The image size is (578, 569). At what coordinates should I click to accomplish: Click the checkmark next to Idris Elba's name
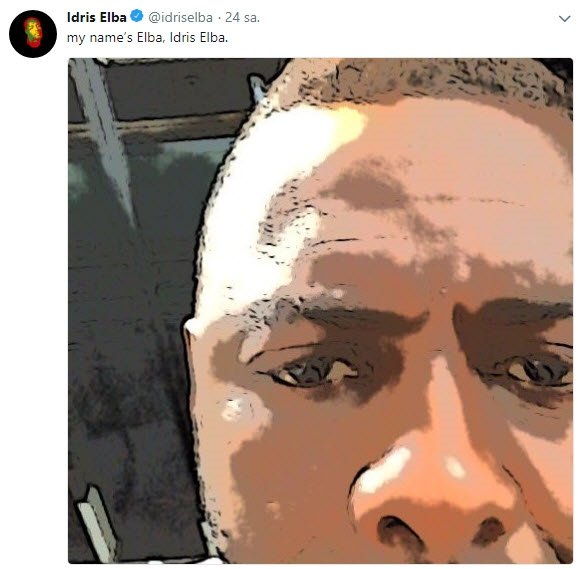[137, 17]
